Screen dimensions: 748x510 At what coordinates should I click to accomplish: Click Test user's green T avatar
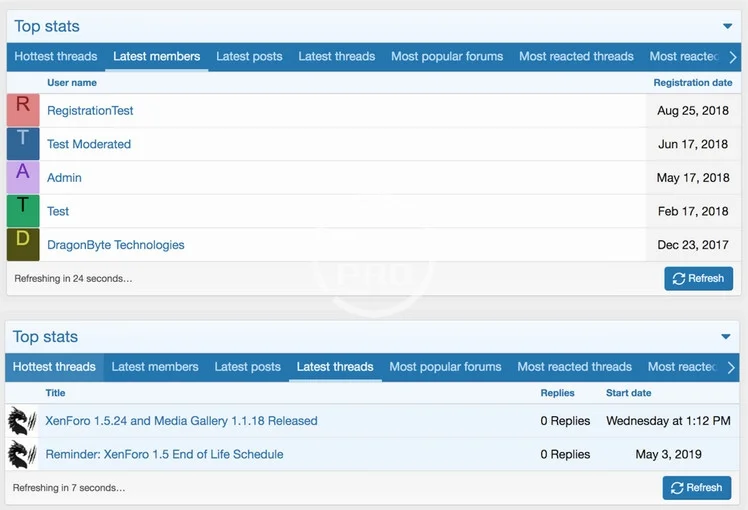click(x=23, y=210)
